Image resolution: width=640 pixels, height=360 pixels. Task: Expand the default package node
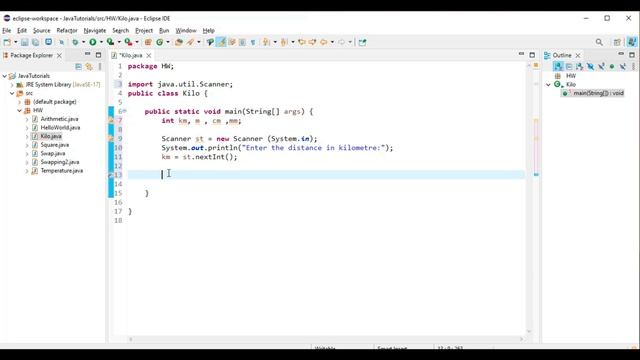20,102
